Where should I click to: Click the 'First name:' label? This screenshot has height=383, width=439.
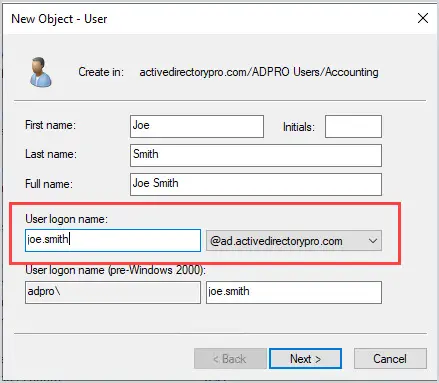point(50,125)
